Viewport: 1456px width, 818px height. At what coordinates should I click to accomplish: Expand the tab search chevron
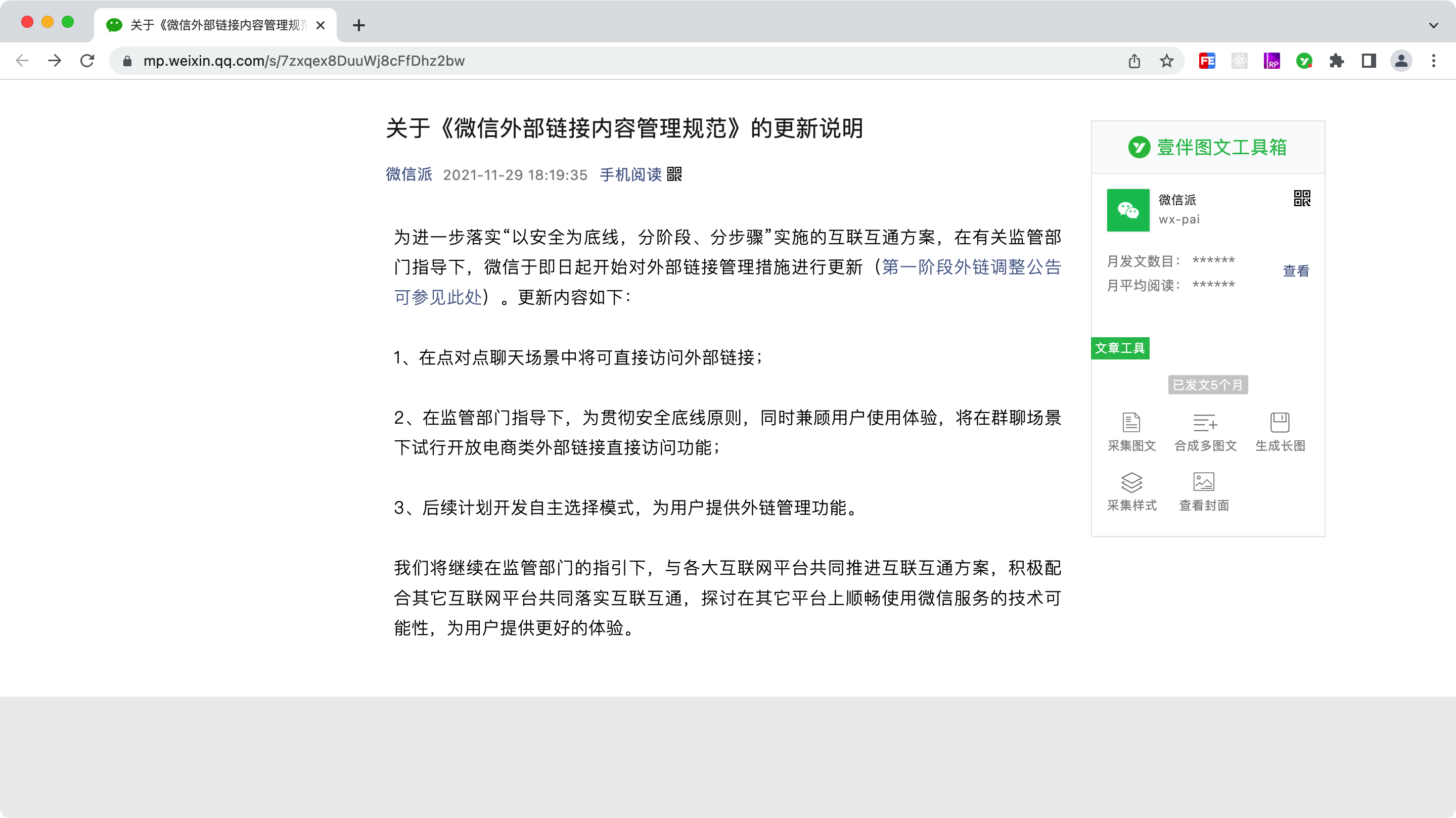1433,25
